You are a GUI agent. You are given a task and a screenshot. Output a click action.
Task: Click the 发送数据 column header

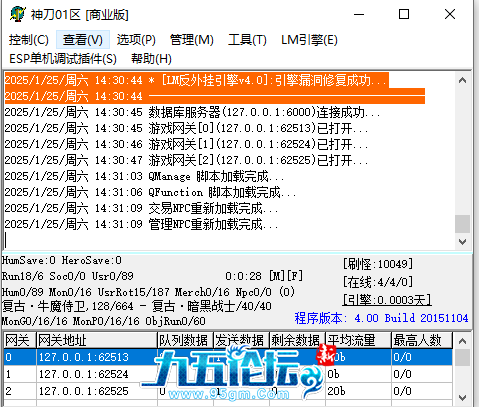click(x=241, y=340)
